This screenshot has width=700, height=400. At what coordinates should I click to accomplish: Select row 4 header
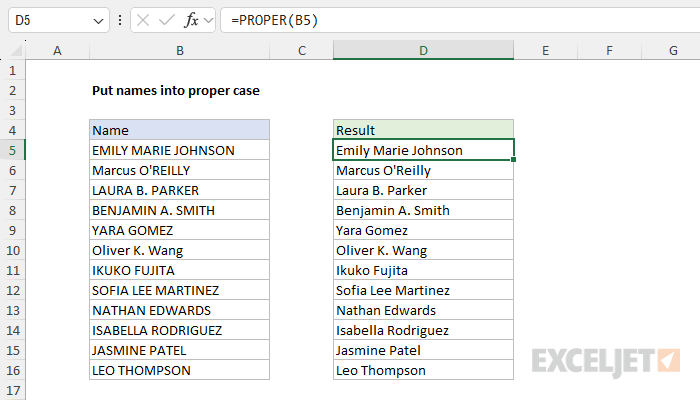(12, 130)
